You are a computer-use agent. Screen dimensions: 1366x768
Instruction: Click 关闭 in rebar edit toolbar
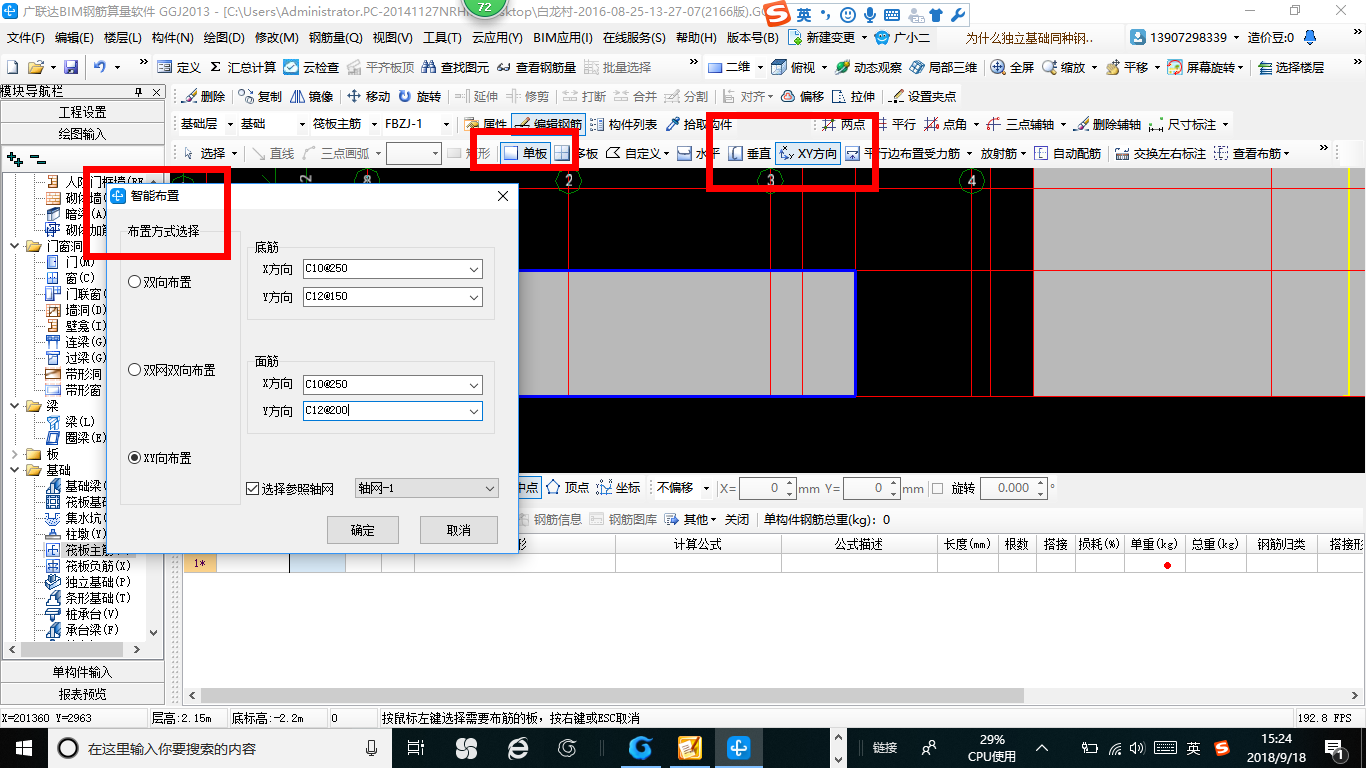click(x=737, y=520)
